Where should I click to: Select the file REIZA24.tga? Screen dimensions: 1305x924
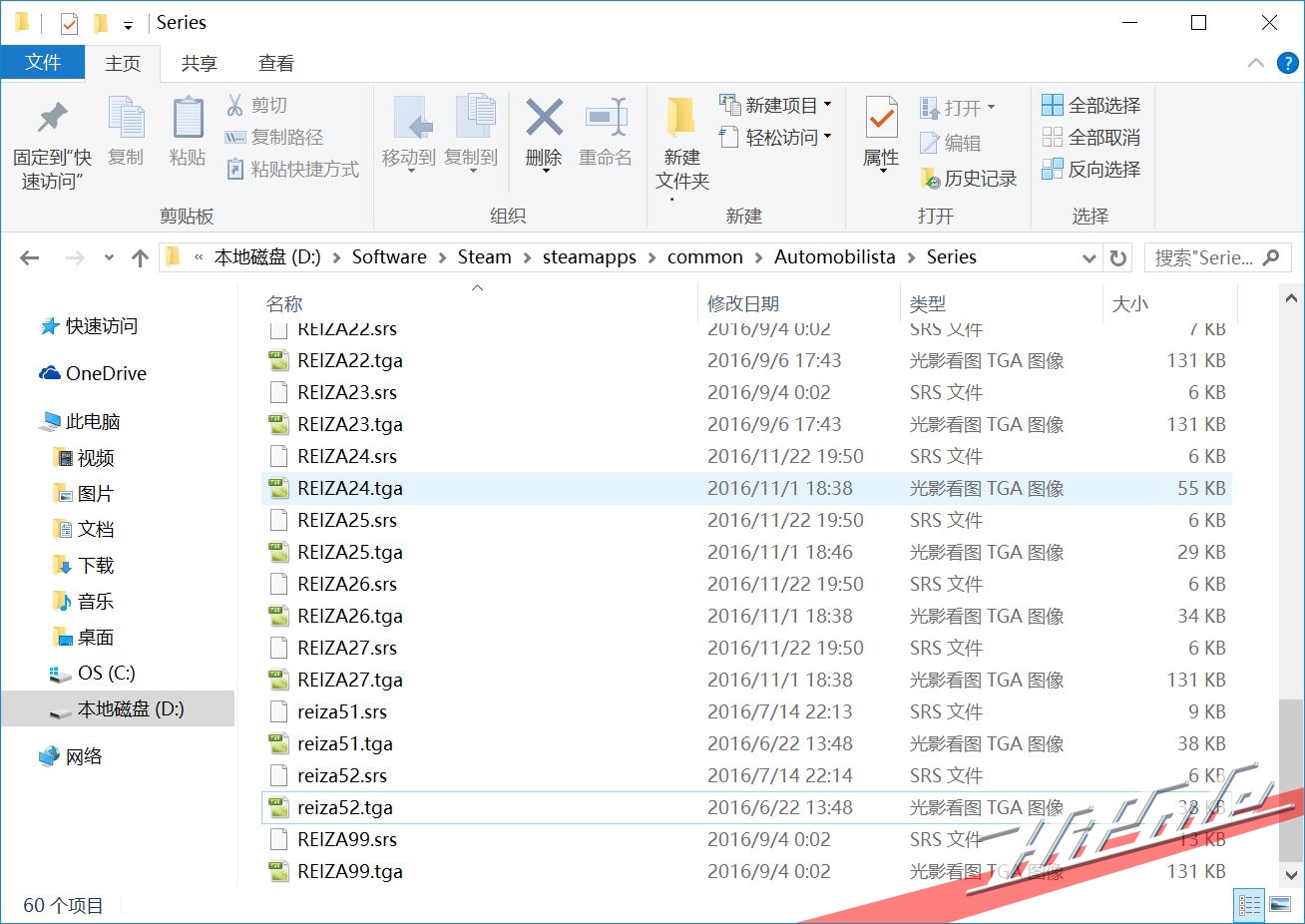coord(746,488)
